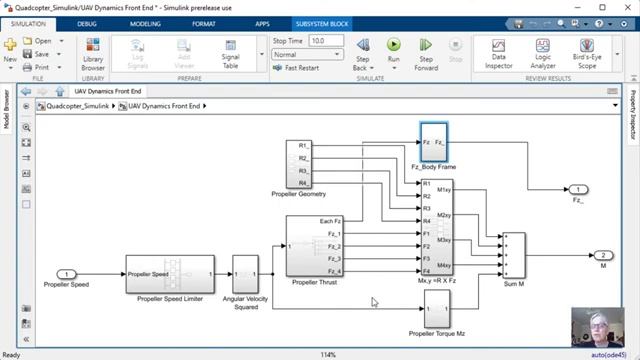Click the annotation text palette icon
Viewport: 640px width, 360px height.
click(26, 173)
